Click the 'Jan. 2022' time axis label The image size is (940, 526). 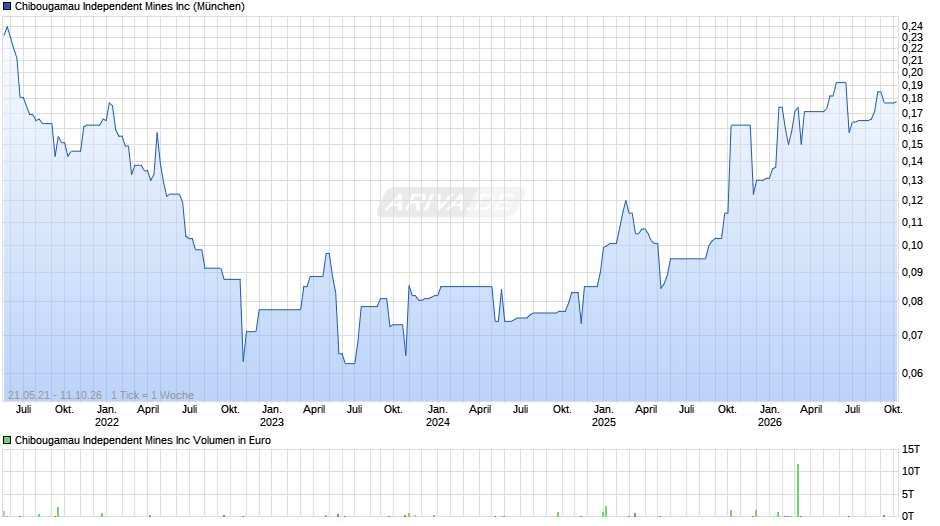click(x=107, y=416)
